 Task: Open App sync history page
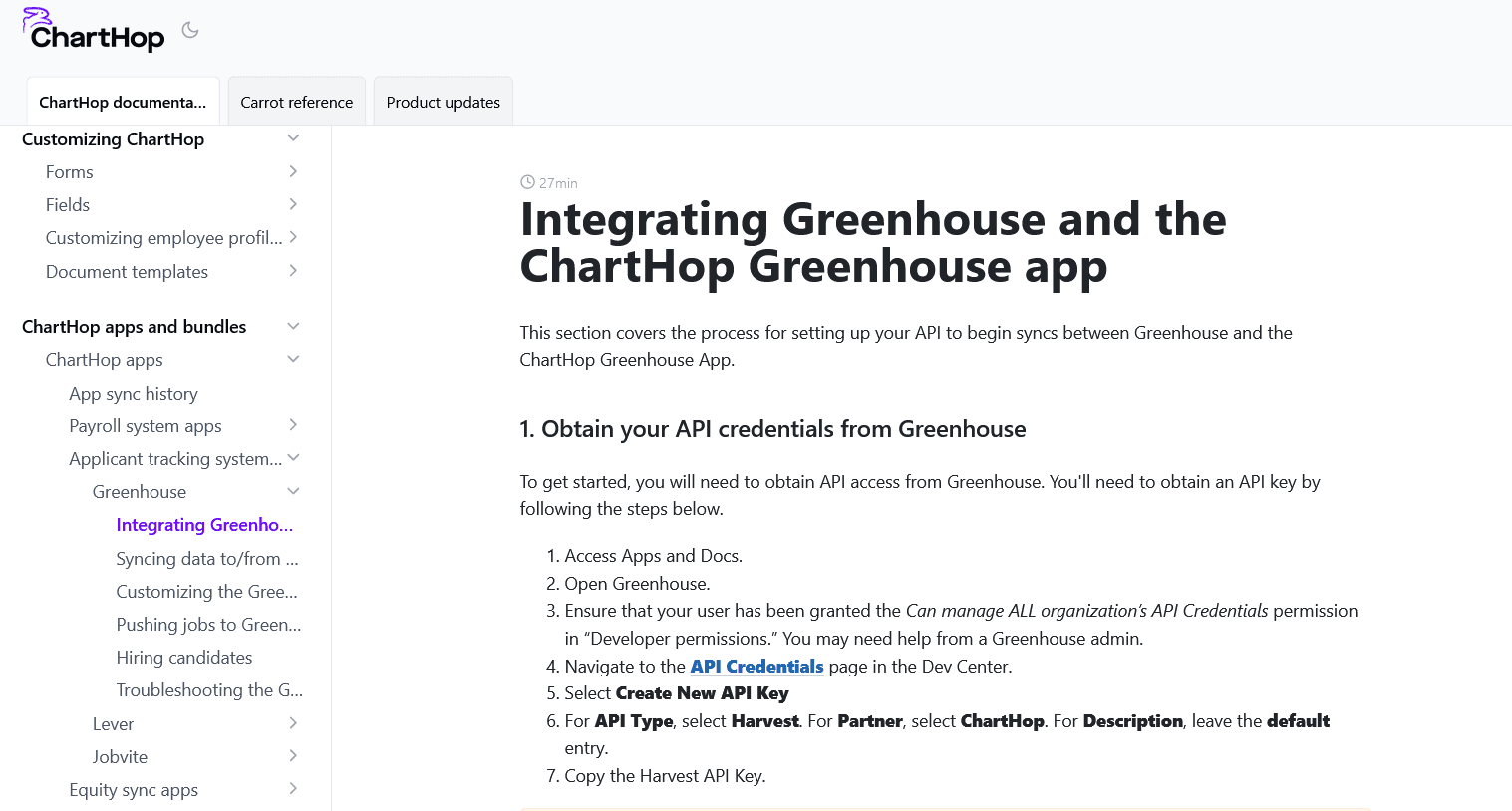pyautogui.click(x=134, y=394)
